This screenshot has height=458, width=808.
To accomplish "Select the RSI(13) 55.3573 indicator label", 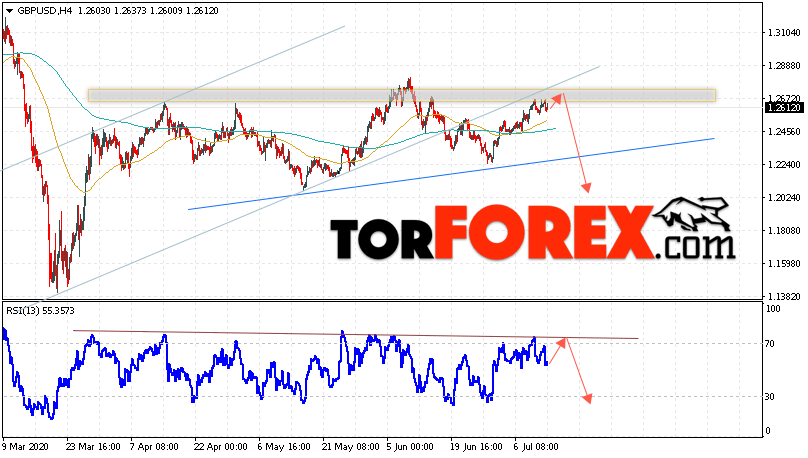I will (x=40, y=311).
